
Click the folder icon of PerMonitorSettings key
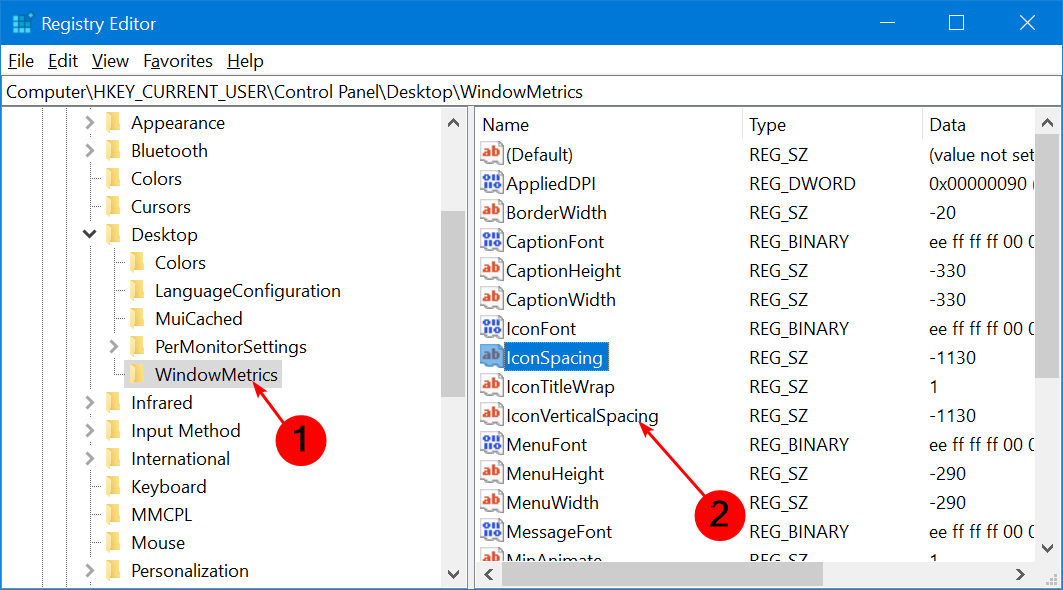[137, 347]
